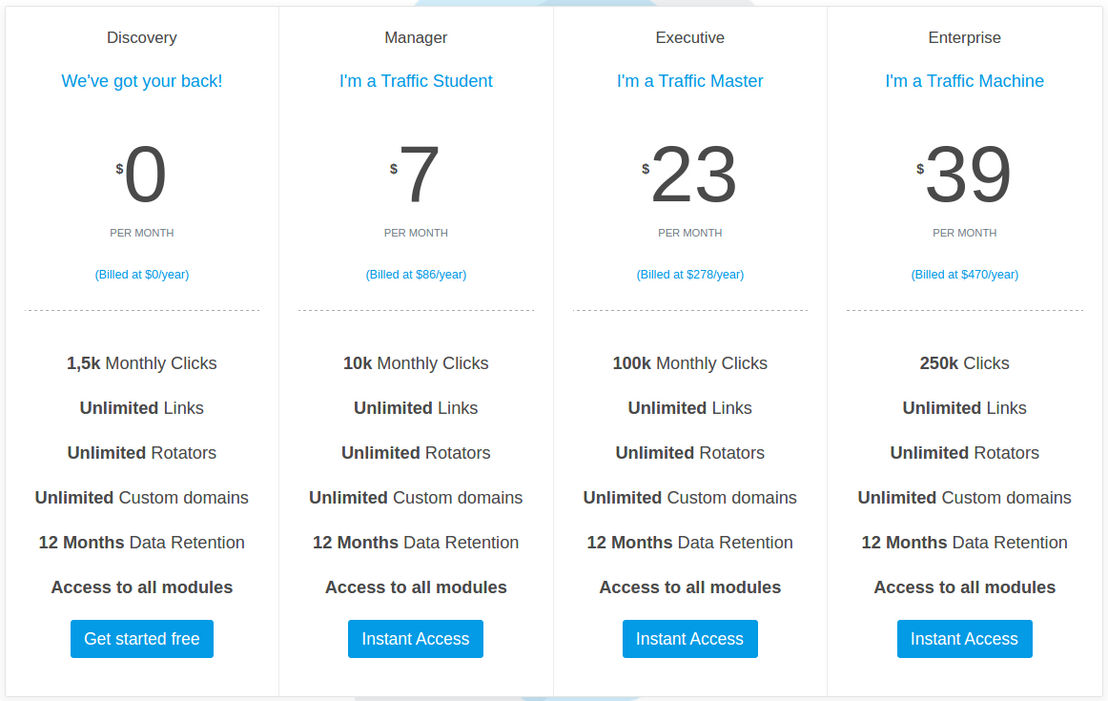Click '1,5k Monthly Clicks' feature

coord(141,363)
